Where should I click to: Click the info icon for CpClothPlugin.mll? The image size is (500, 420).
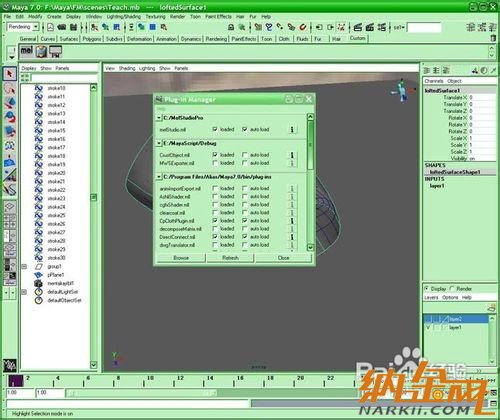[x=292, y=221]
